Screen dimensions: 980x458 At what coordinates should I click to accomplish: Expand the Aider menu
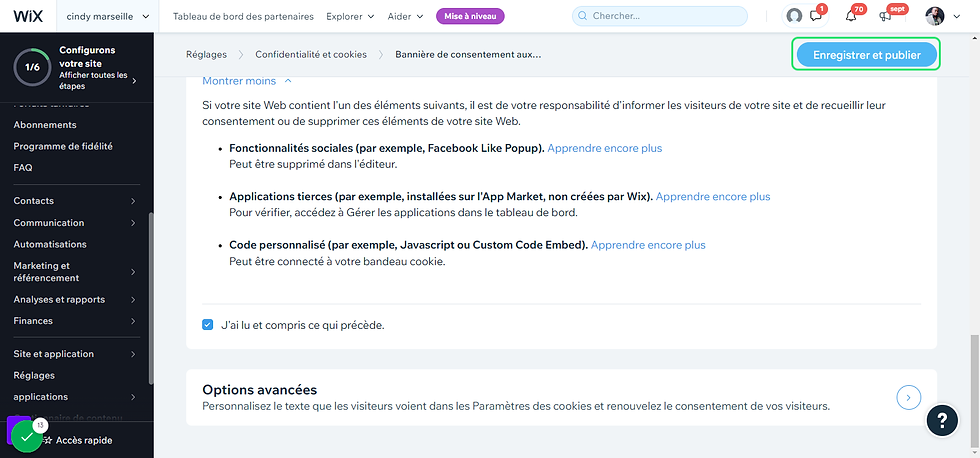click(x=405, y=16)
